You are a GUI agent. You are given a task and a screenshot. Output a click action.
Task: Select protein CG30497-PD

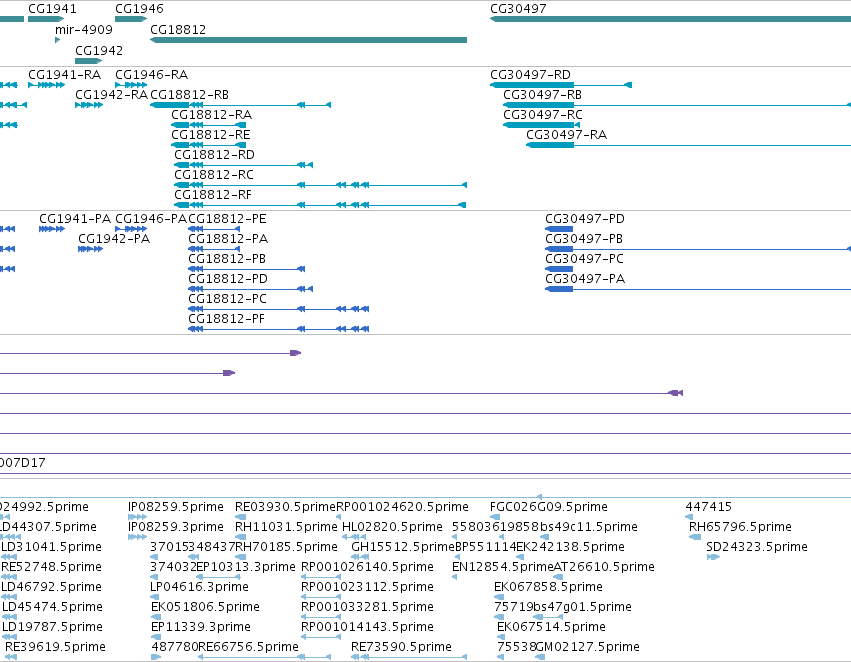(x=585, y=219)
